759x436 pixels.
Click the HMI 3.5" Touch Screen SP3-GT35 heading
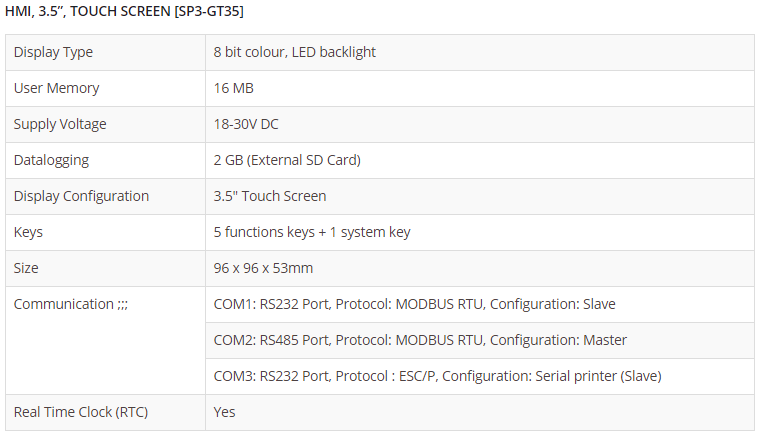(x=125, y=11)
